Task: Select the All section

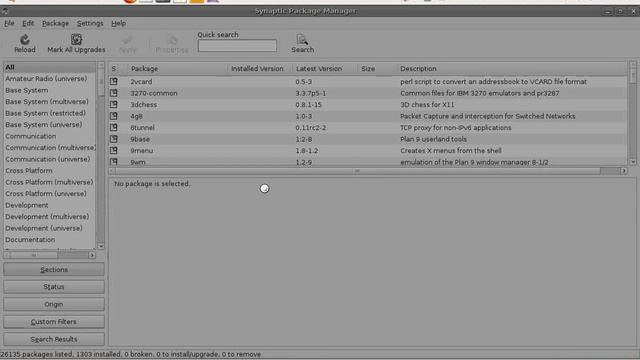Action: (x=50, y=67)
